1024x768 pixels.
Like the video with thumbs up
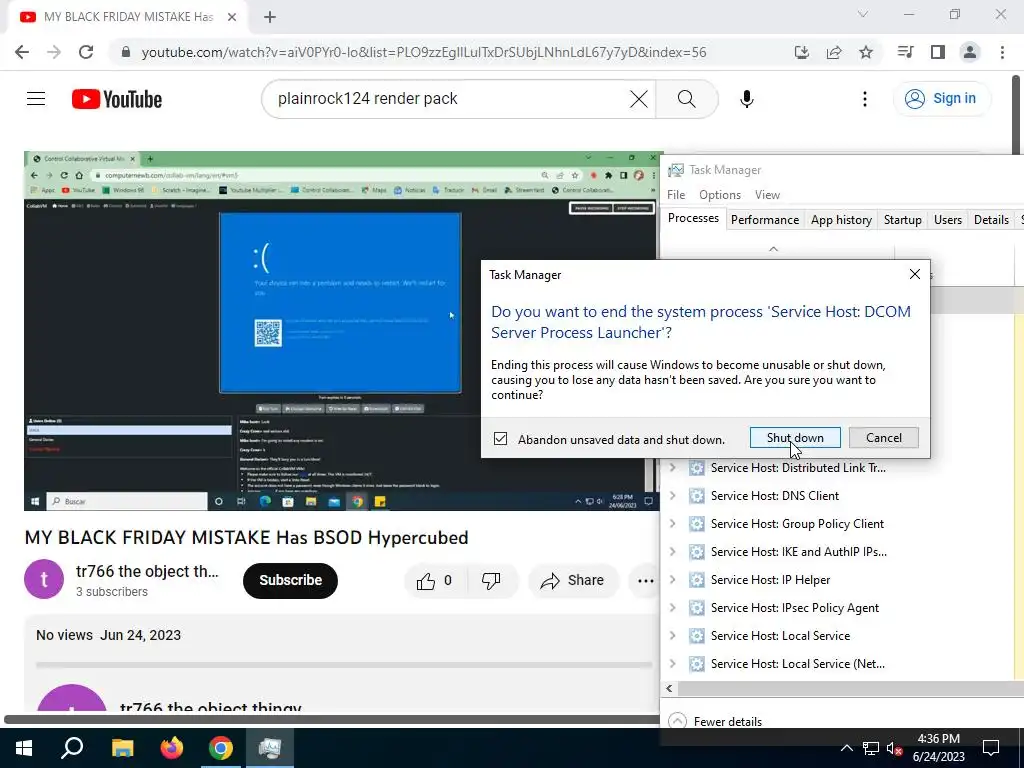pos(436,581)
